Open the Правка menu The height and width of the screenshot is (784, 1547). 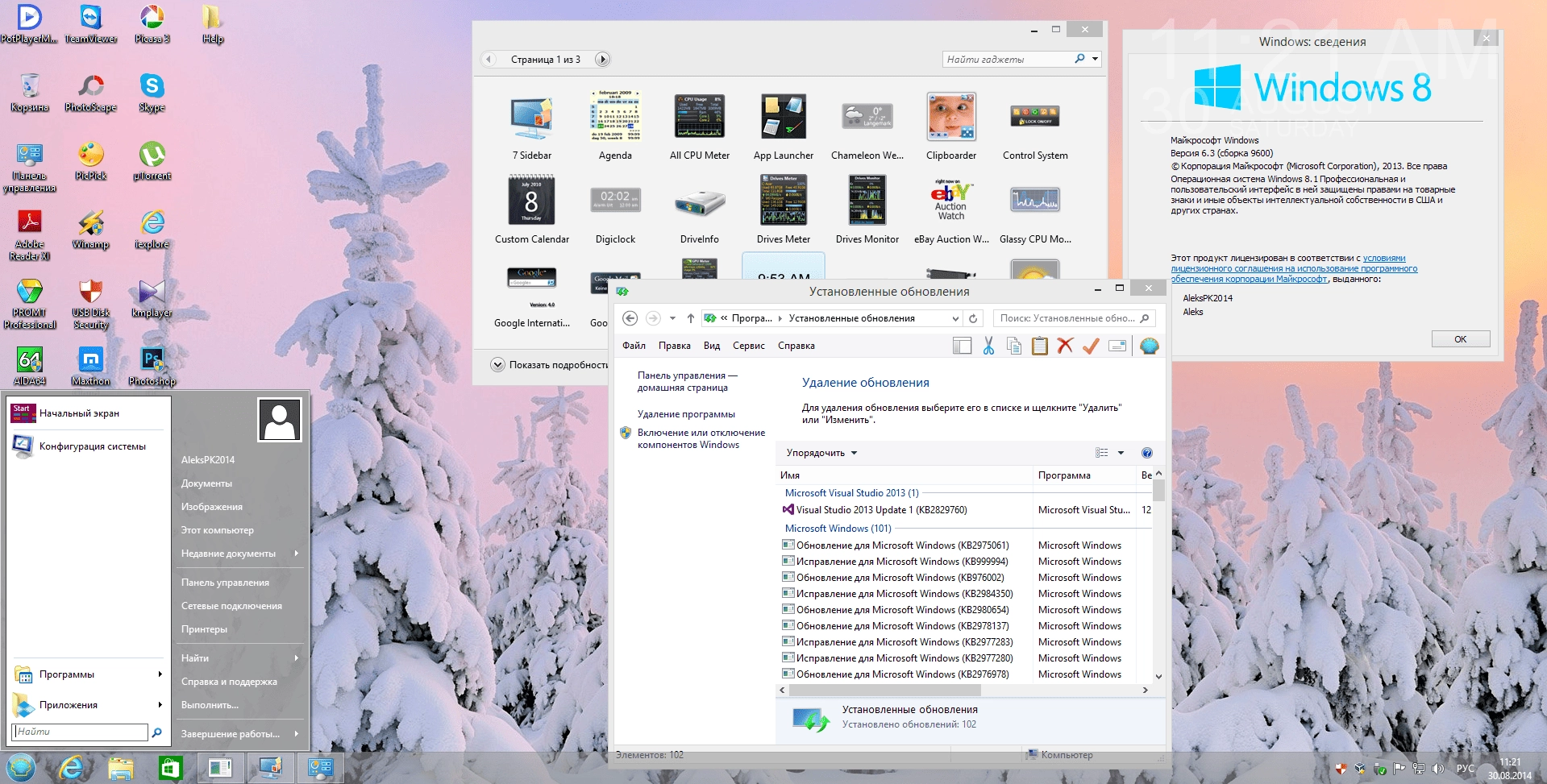click(x=674, y=346)
